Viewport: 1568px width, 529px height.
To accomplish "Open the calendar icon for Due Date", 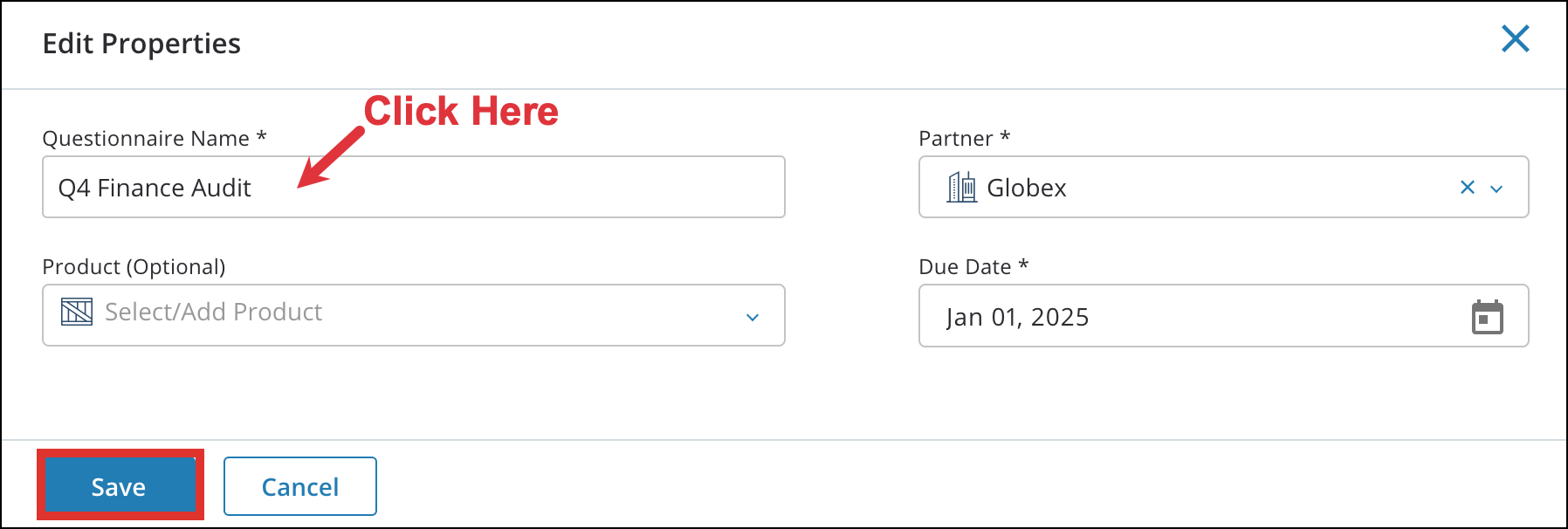I will point(1489,317).
